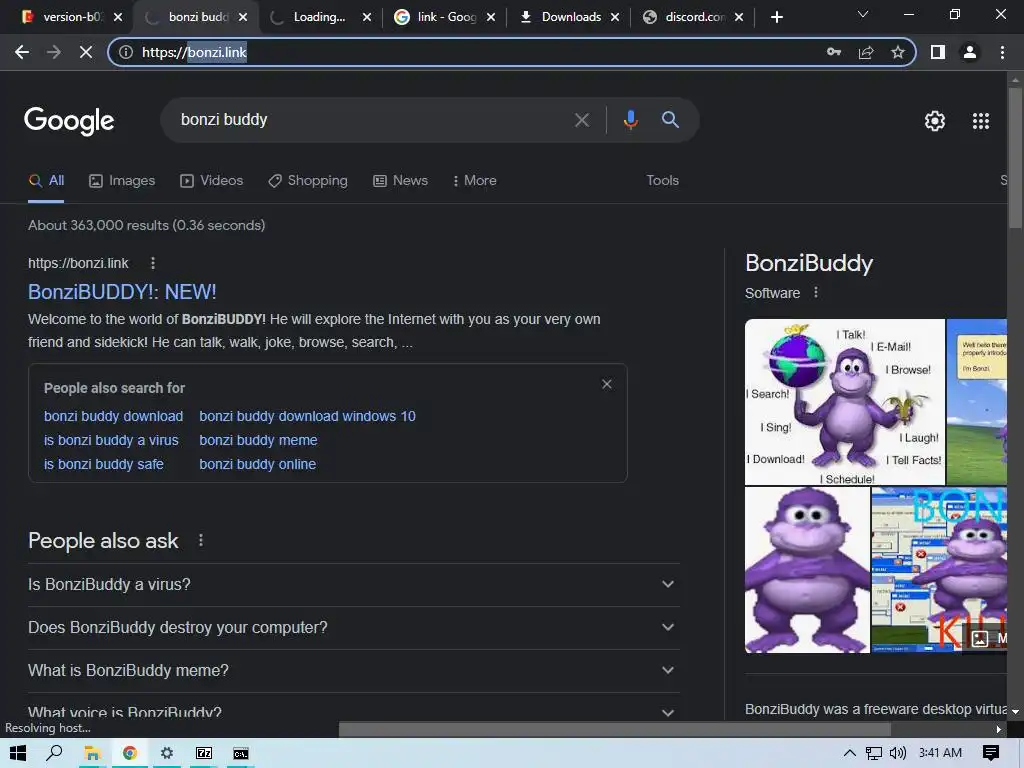Stop loading the page
The width and height of the screenshot is (1024, 768).
click(86, 52)
